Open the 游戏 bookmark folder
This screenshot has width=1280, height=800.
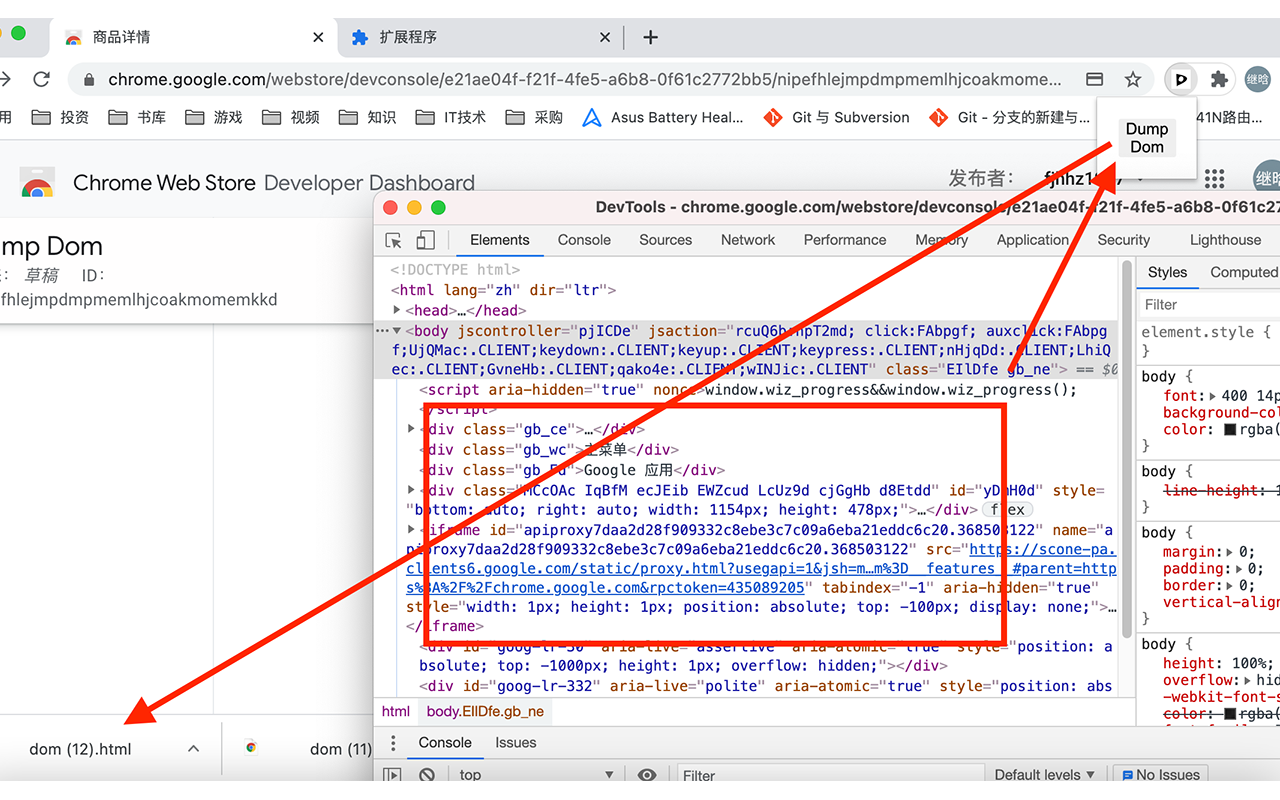[x=214, y=117]
